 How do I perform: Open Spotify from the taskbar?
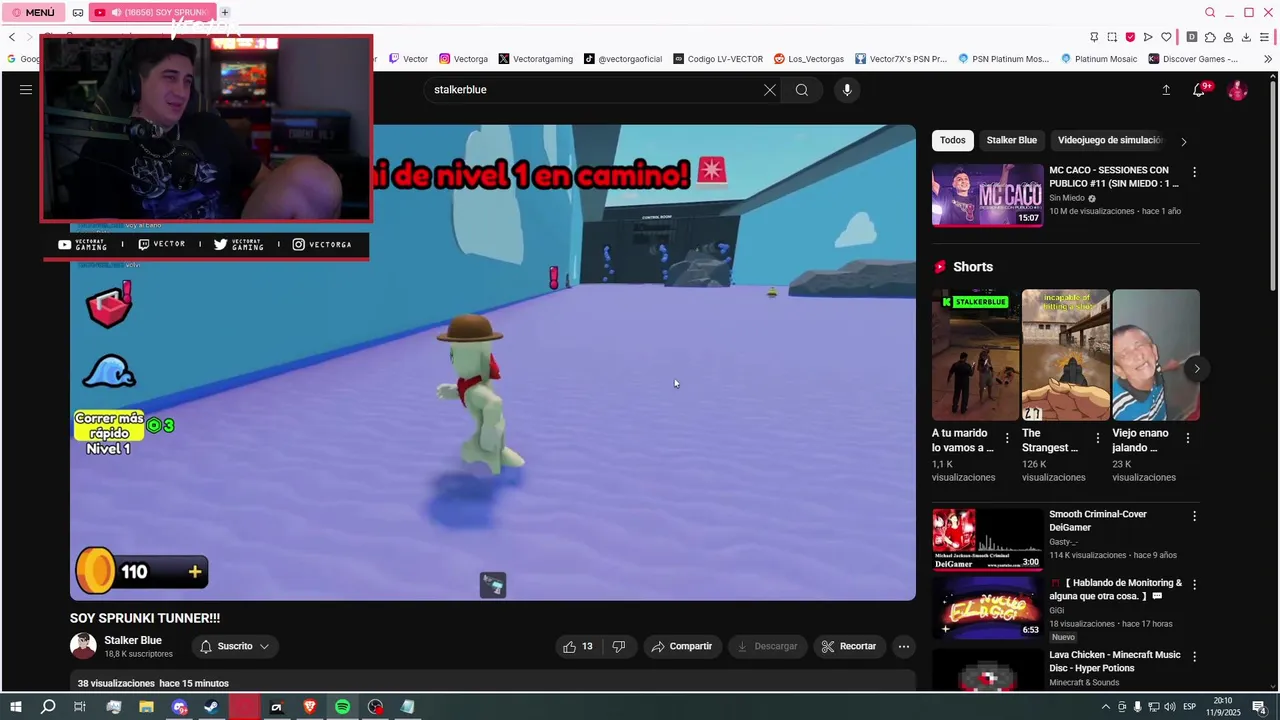pyautogui.click(x=342, y=707)
